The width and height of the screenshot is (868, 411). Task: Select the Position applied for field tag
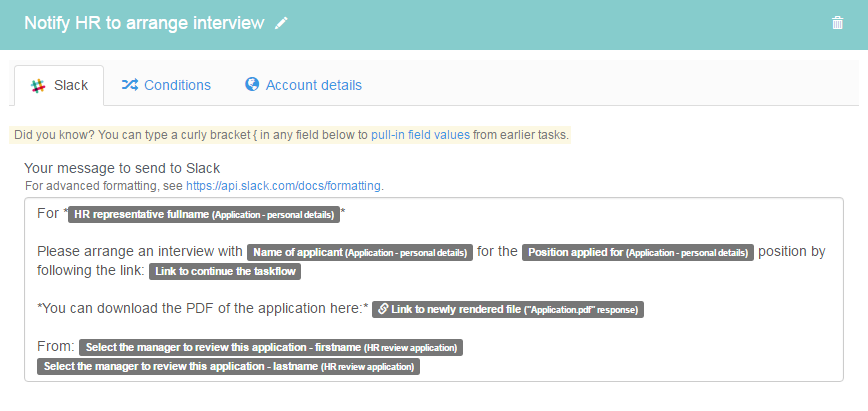[x=638, y=253]
